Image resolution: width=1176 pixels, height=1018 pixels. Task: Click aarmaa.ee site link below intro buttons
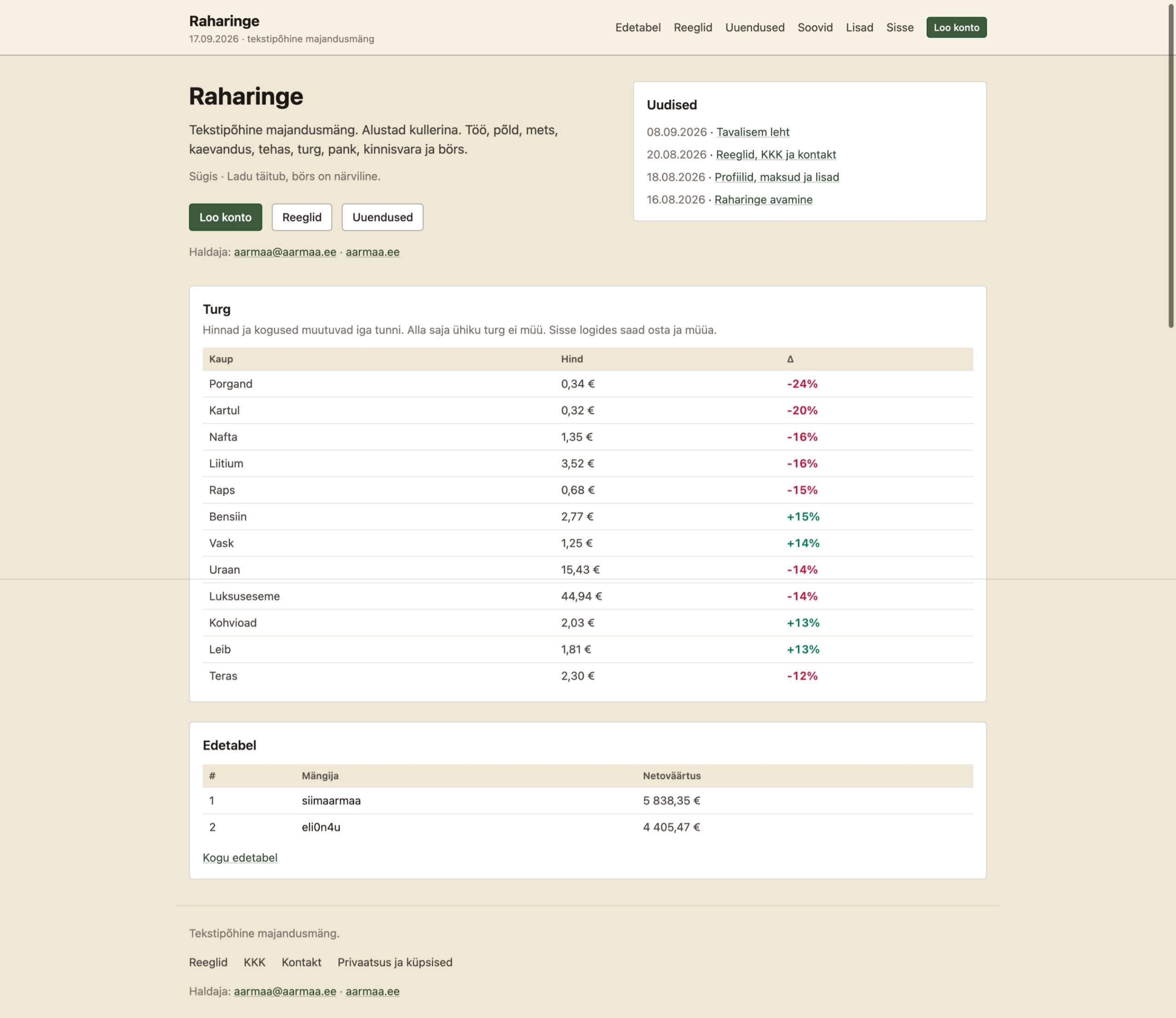[373, 252]
